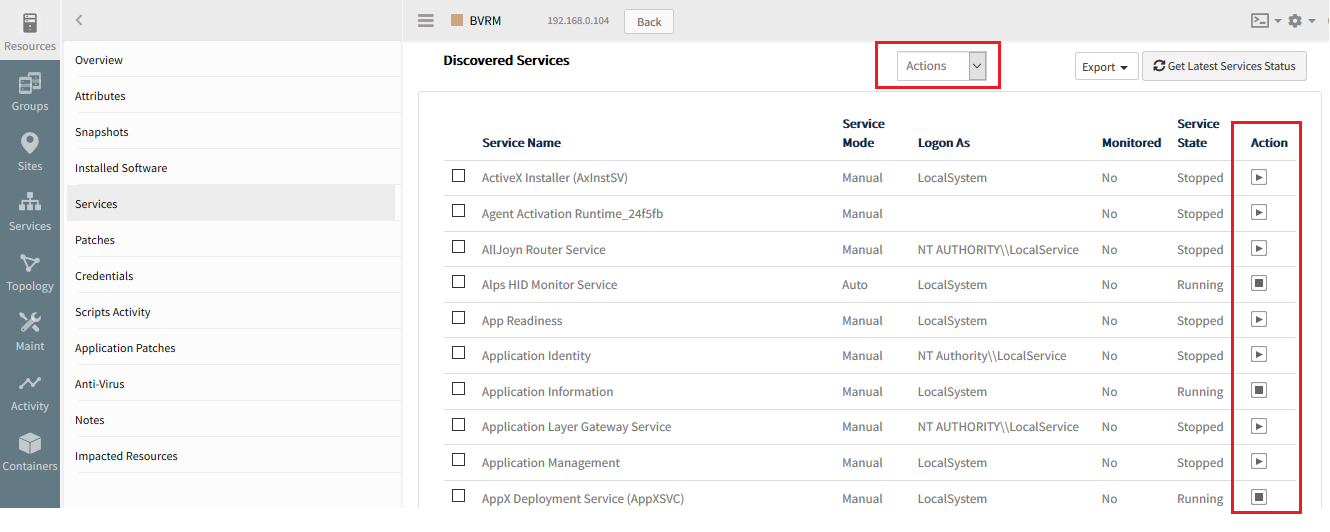Select Application Layer Gateway checkbox
This screenshot has height=532, width=1330.
(459, 424)
